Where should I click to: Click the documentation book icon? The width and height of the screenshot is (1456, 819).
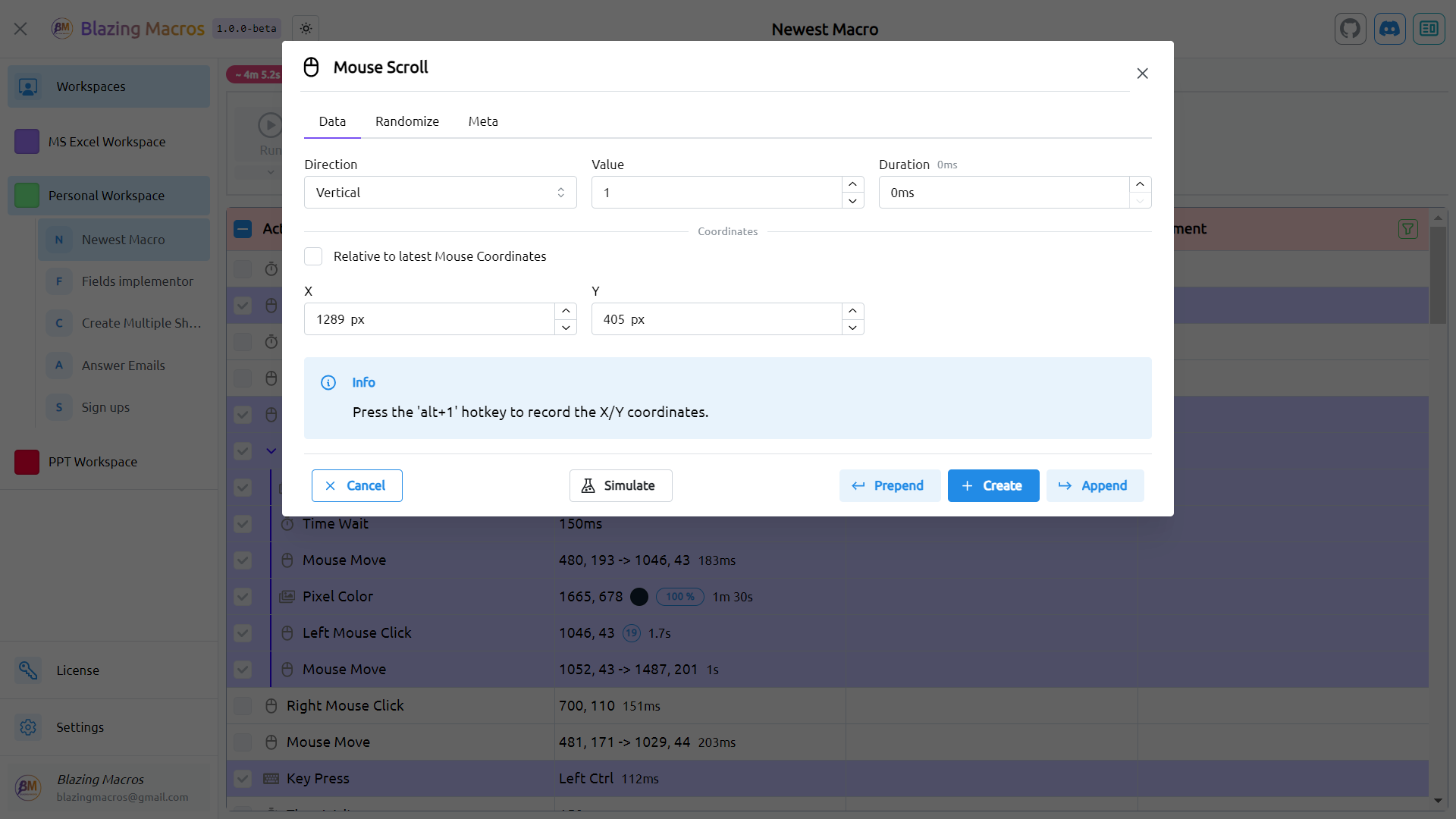(x=1429, y=29)
